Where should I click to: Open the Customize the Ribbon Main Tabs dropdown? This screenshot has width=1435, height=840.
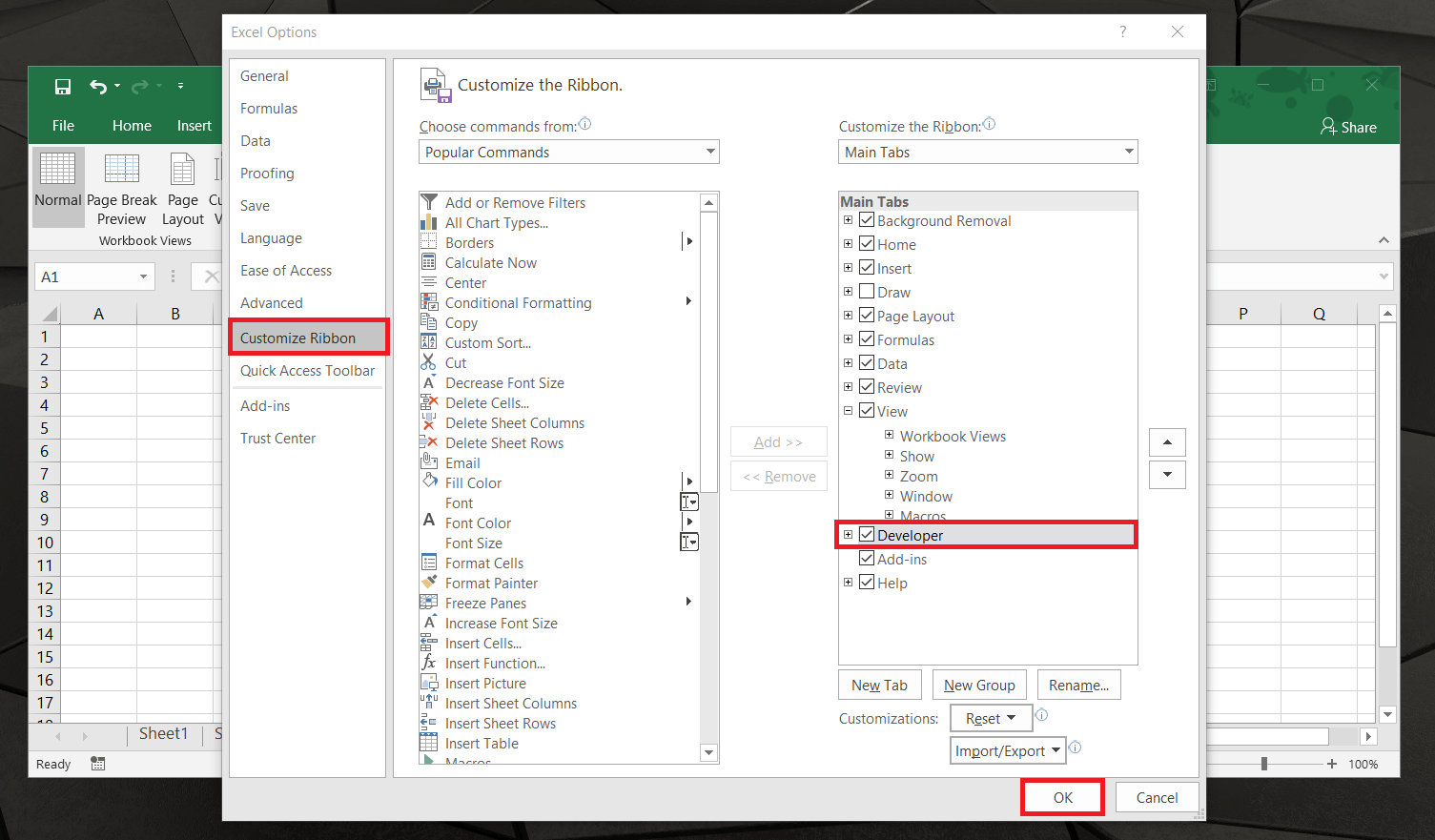click(988, 152)
